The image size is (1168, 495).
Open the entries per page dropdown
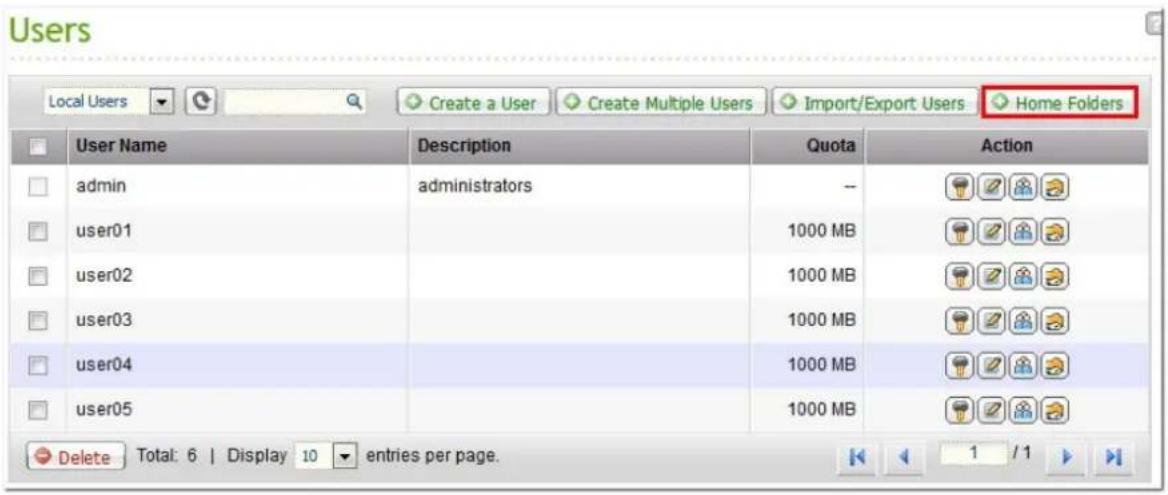pos(326,455)
